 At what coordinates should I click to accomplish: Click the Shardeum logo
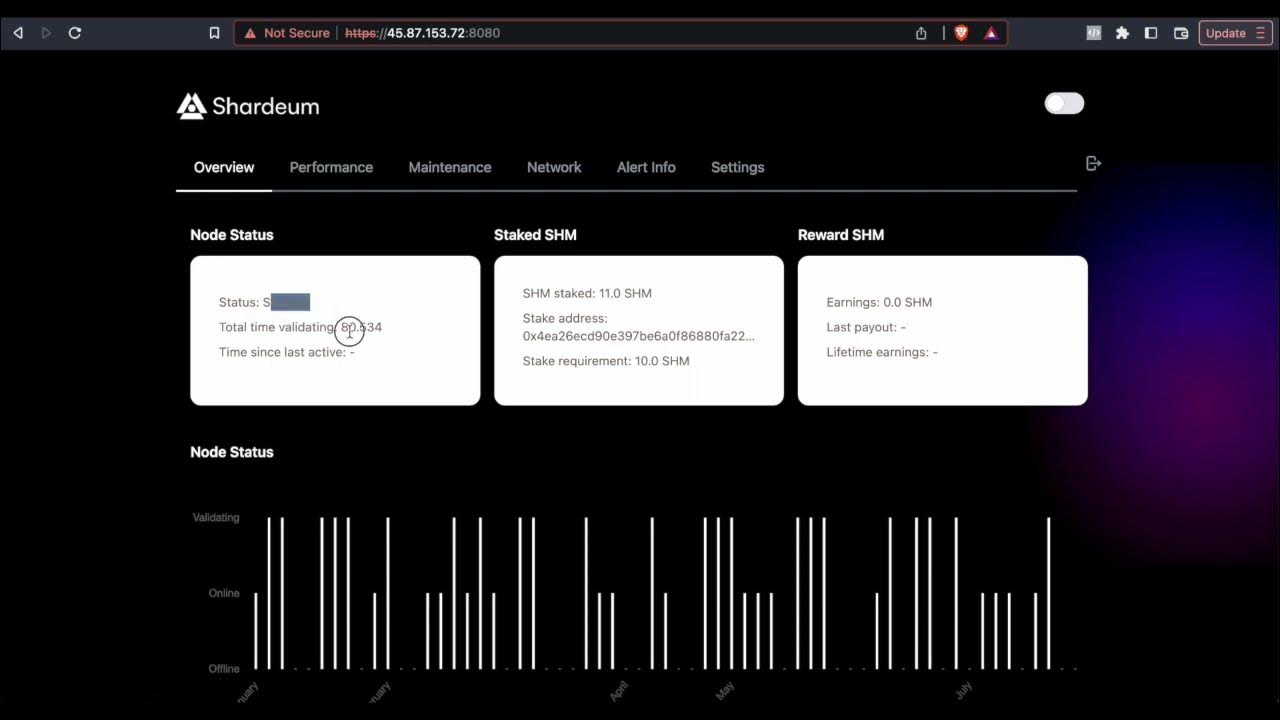(248, 106)
